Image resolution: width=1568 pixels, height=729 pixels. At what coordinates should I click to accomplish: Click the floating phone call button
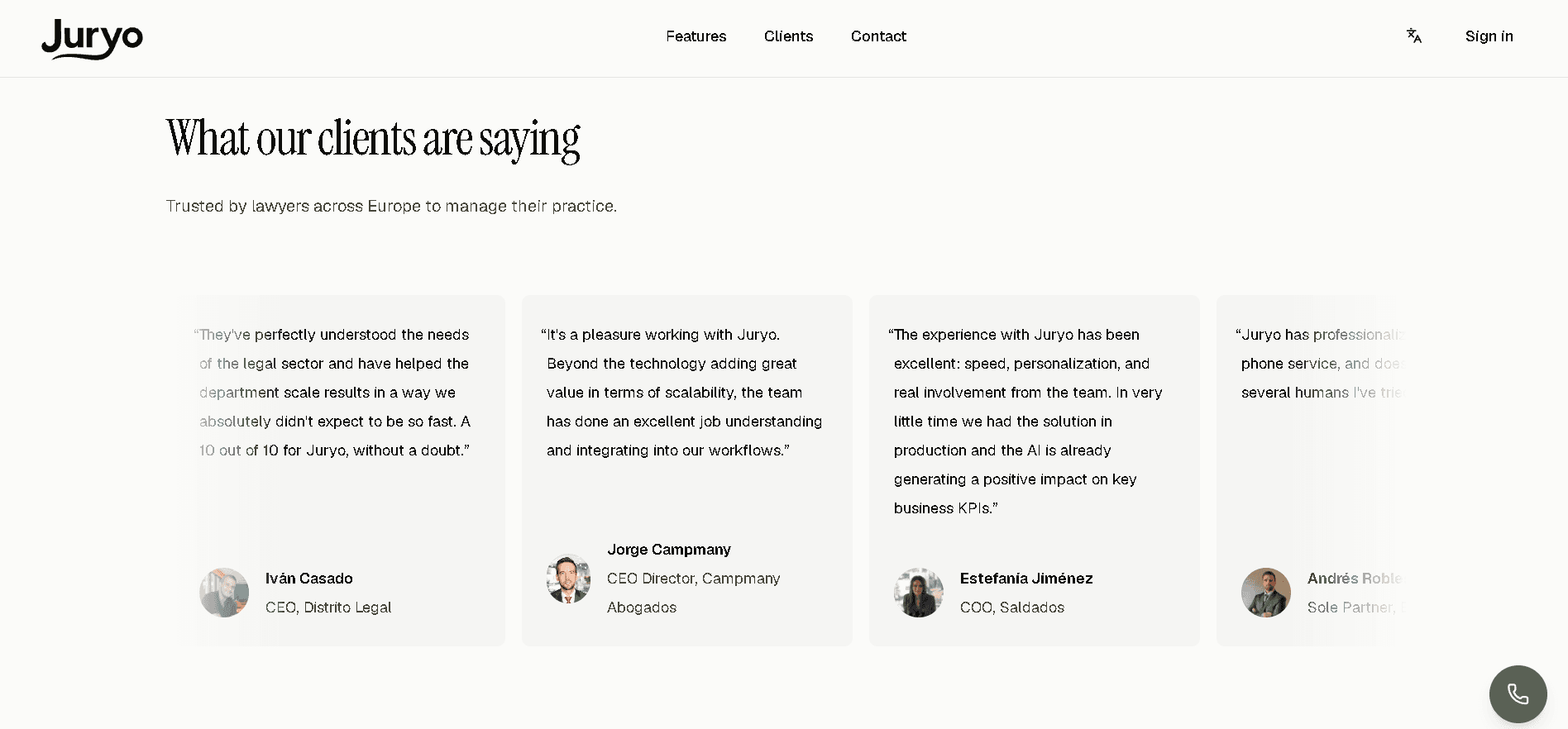[1518, 693]
